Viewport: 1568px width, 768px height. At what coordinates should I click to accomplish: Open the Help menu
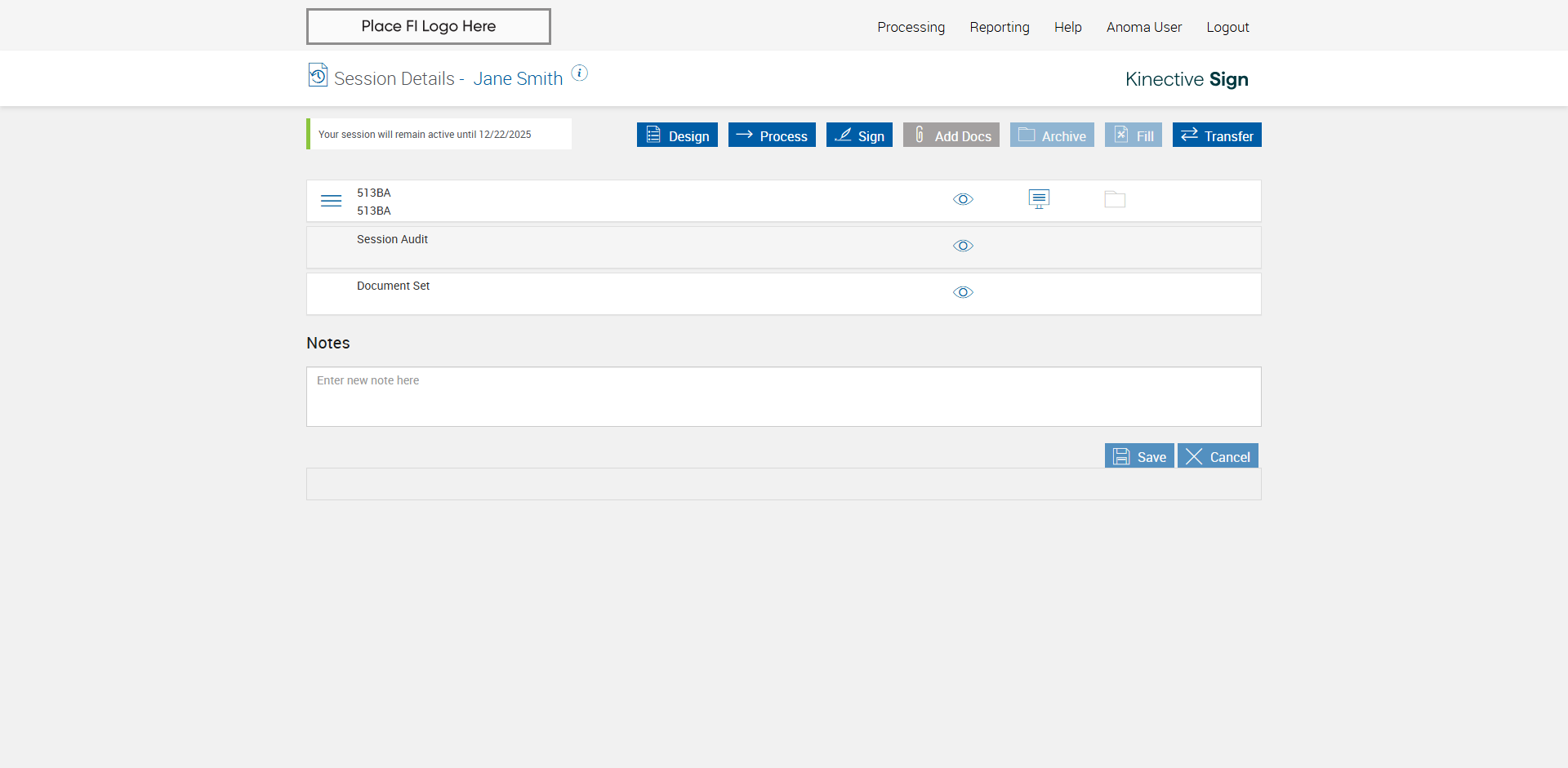point(1067,27)
